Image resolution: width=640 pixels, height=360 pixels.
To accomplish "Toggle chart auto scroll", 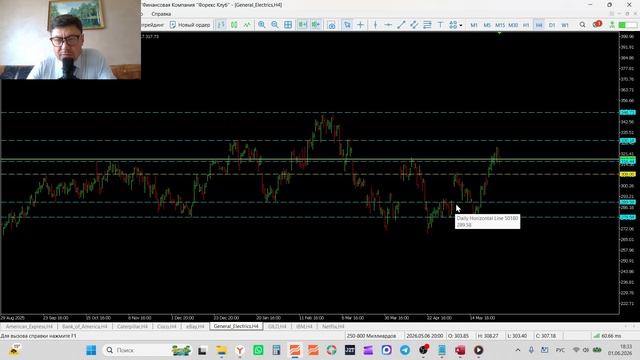I will (302, 25).
